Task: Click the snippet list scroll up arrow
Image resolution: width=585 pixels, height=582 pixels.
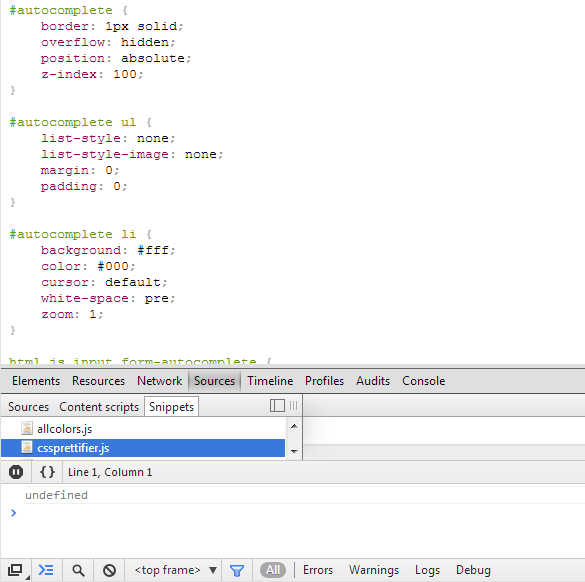Action: click(294, 426)
